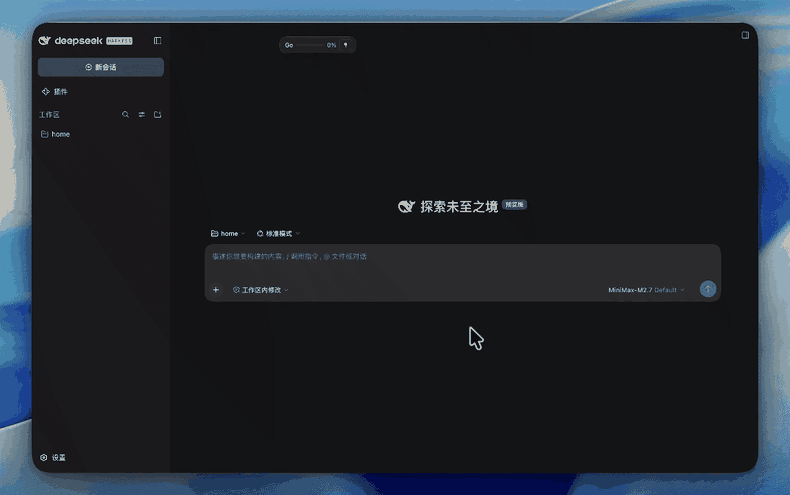Toggle the panel icon at window top-right corner
The height and width of the screenshot is (495, 790).
click(745, 35)
